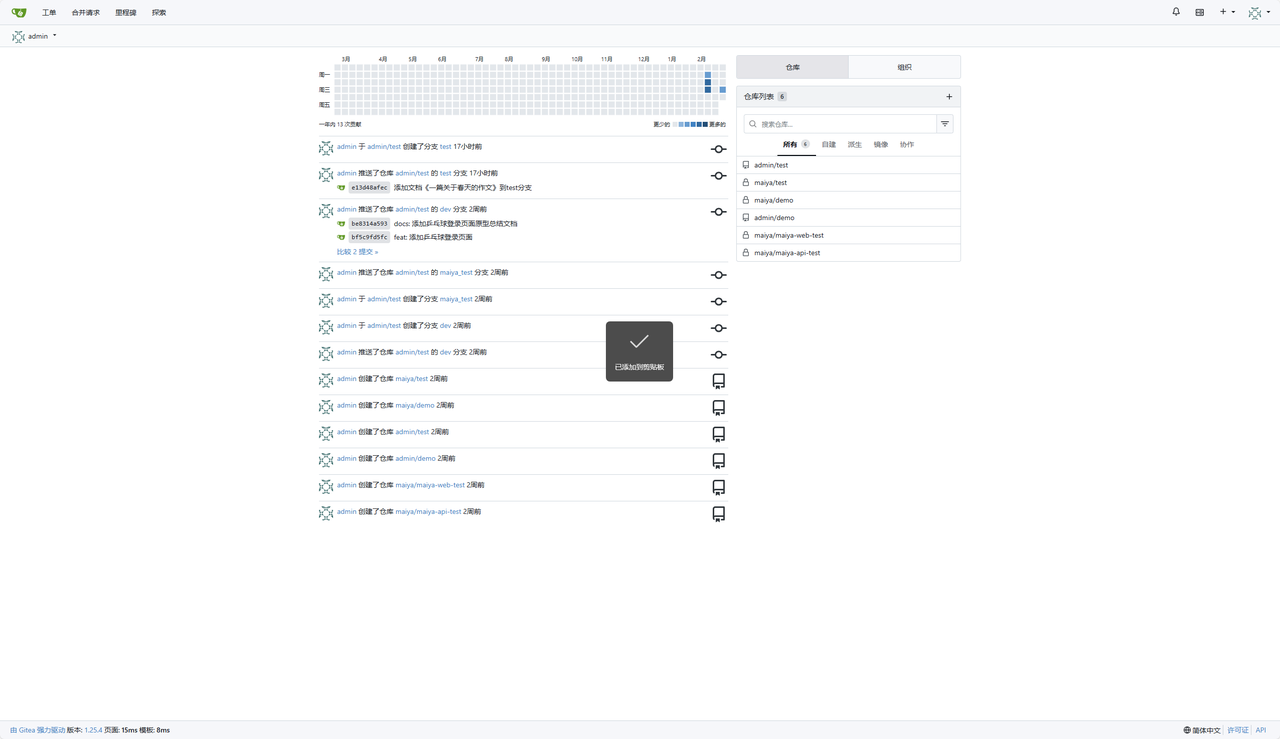This screenshot has height=739, width=1280.
Task: Click avatar on created maiya/maiya-api-test feed row
Action: coord(326,513)
